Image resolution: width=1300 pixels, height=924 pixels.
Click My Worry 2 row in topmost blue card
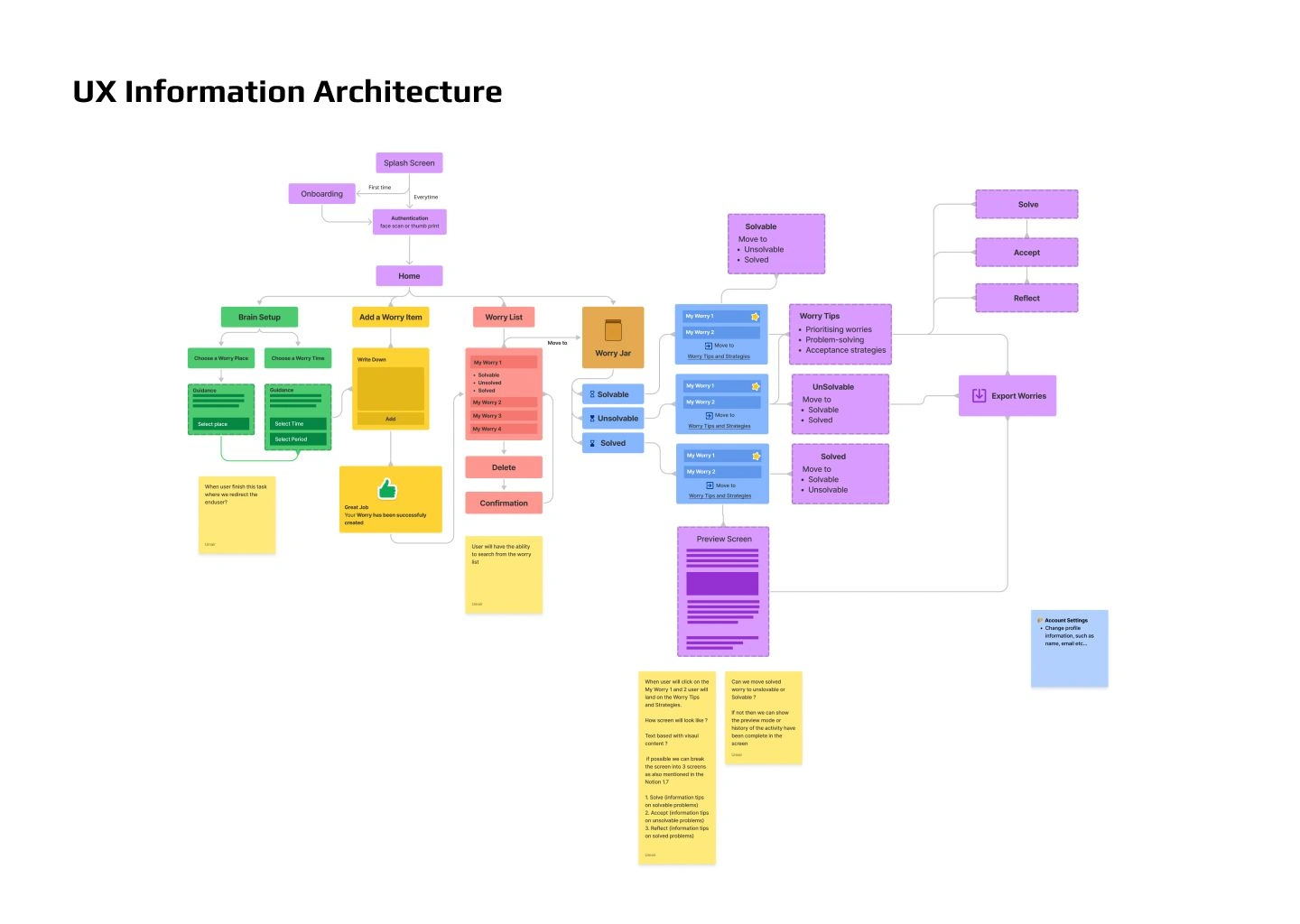721,333
